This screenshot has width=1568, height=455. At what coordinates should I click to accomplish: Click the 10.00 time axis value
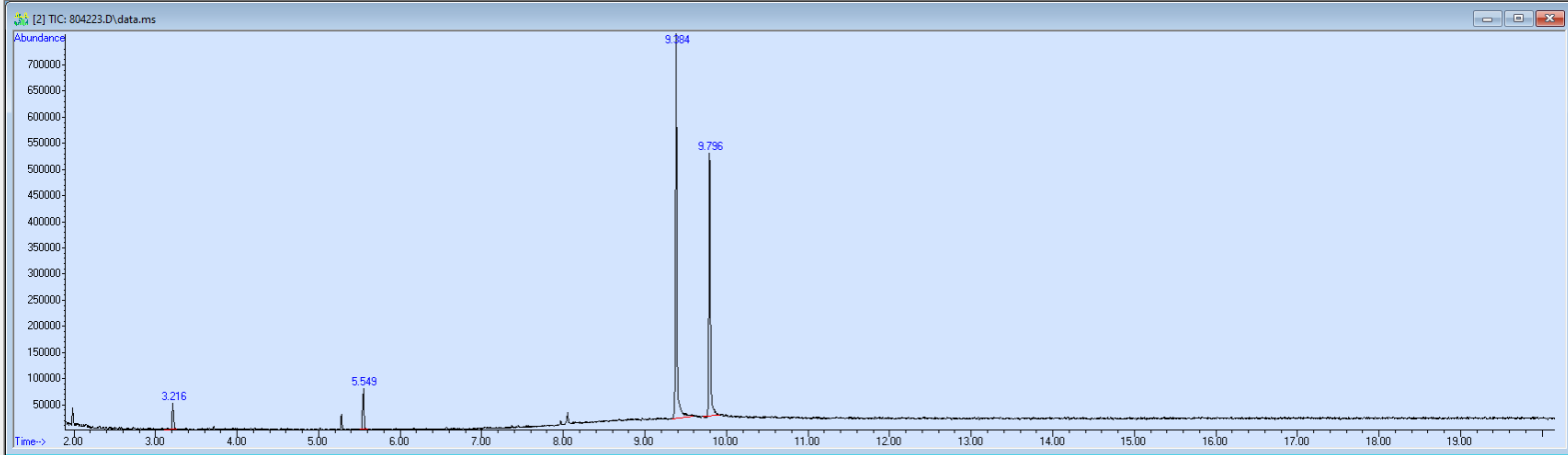(726, 441)
